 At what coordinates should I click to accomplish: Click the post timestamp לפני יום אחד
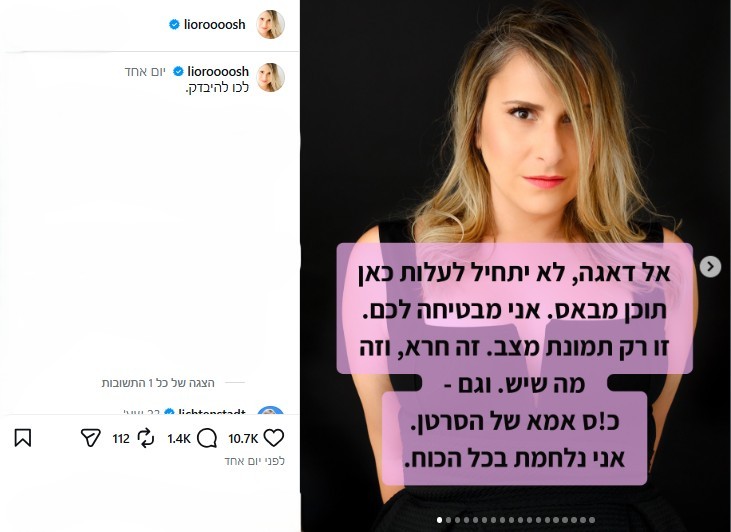(x=255, y=461)
